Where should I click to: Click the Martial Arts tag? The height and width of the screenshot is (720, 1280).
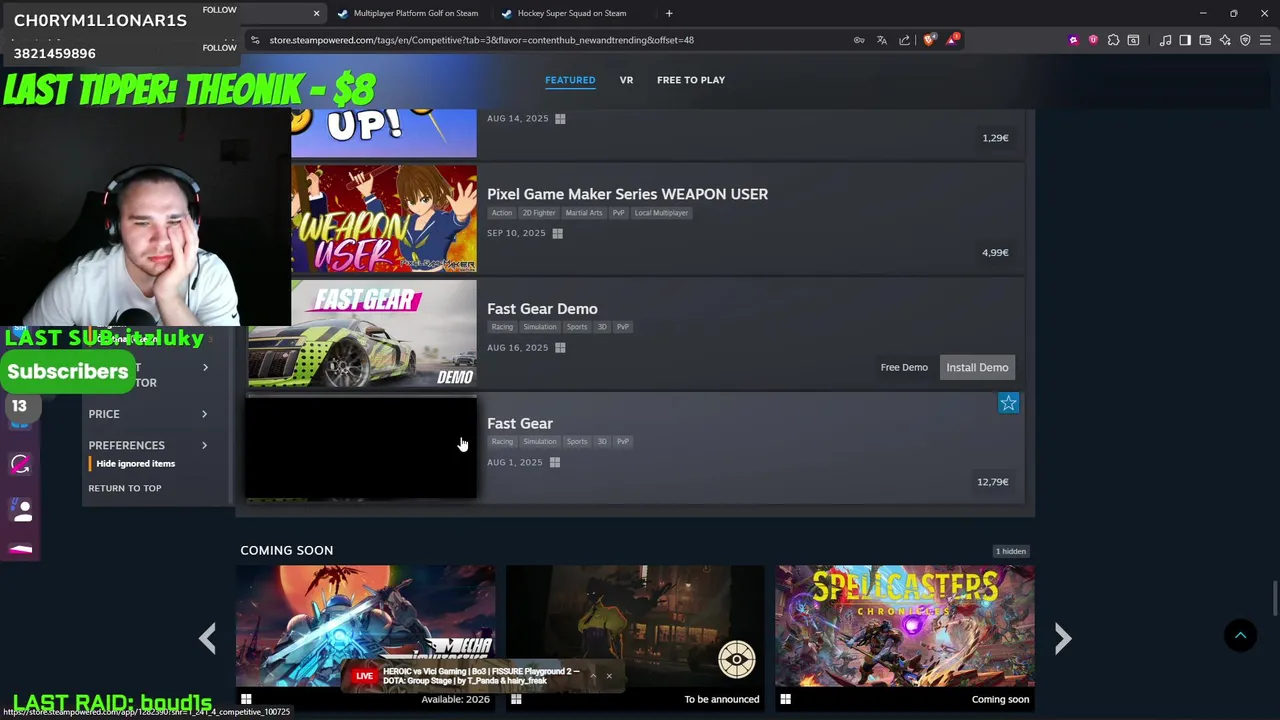pyautogui.click(x=584, y=213)
